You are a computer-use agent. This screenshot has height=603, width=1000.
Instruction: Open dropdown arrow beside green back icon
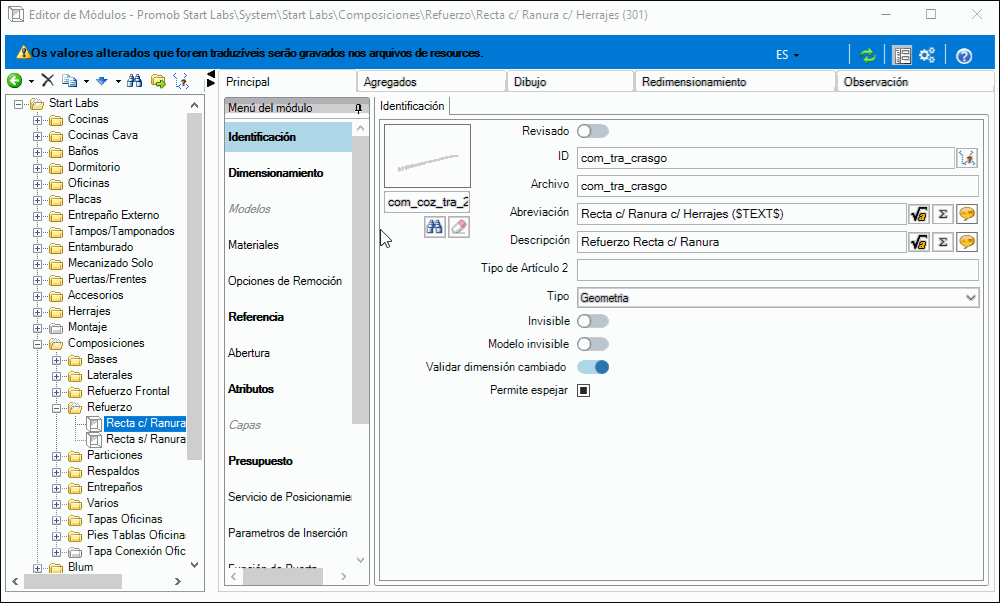(x=31, y=81)
